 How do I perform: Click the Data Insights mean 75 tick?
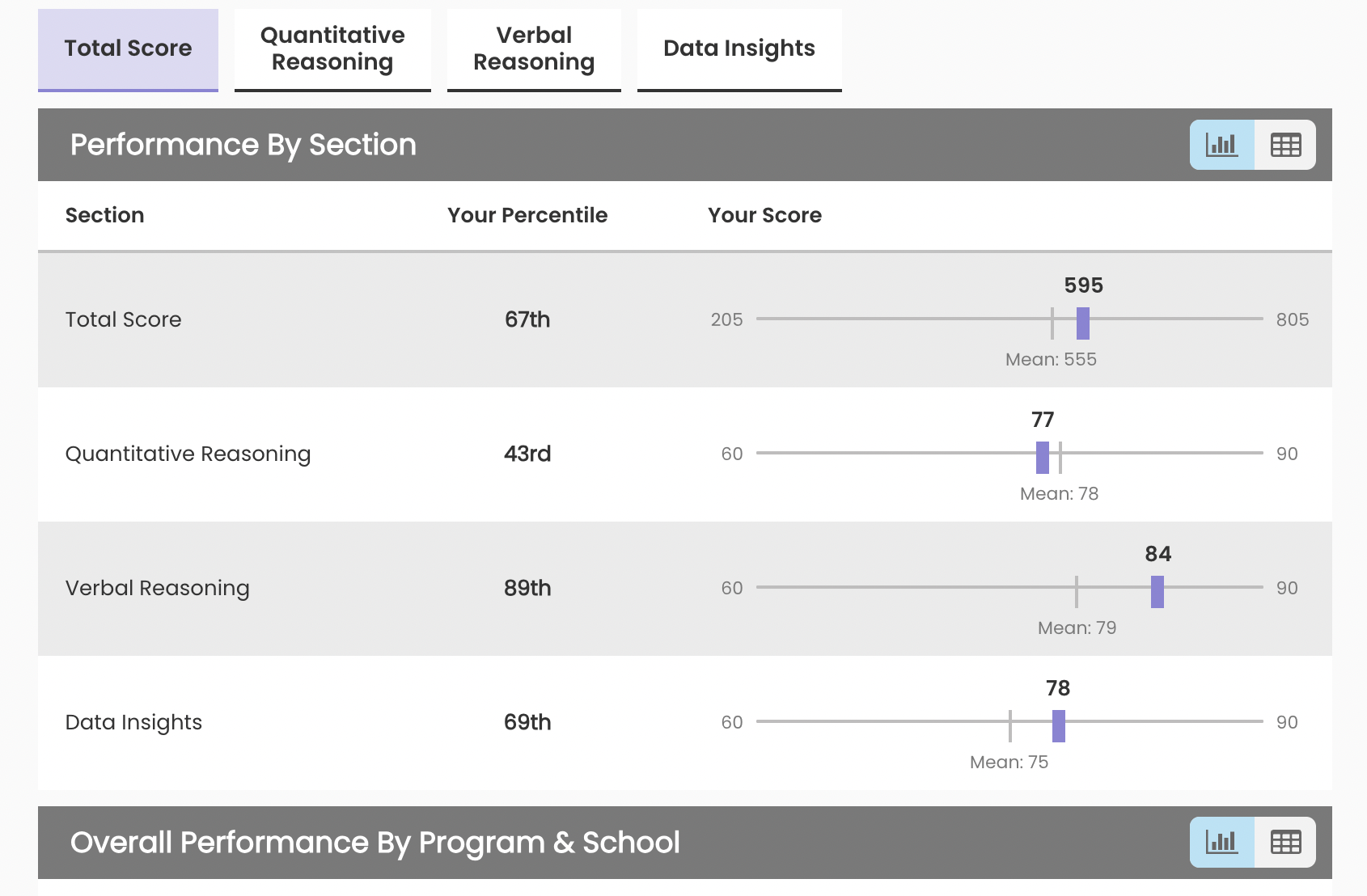[1010, 726]
